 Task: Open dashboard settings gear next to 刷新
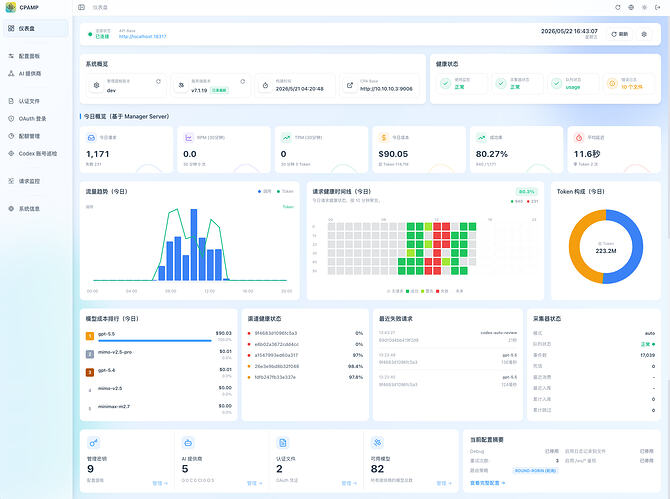coord(644,34)
